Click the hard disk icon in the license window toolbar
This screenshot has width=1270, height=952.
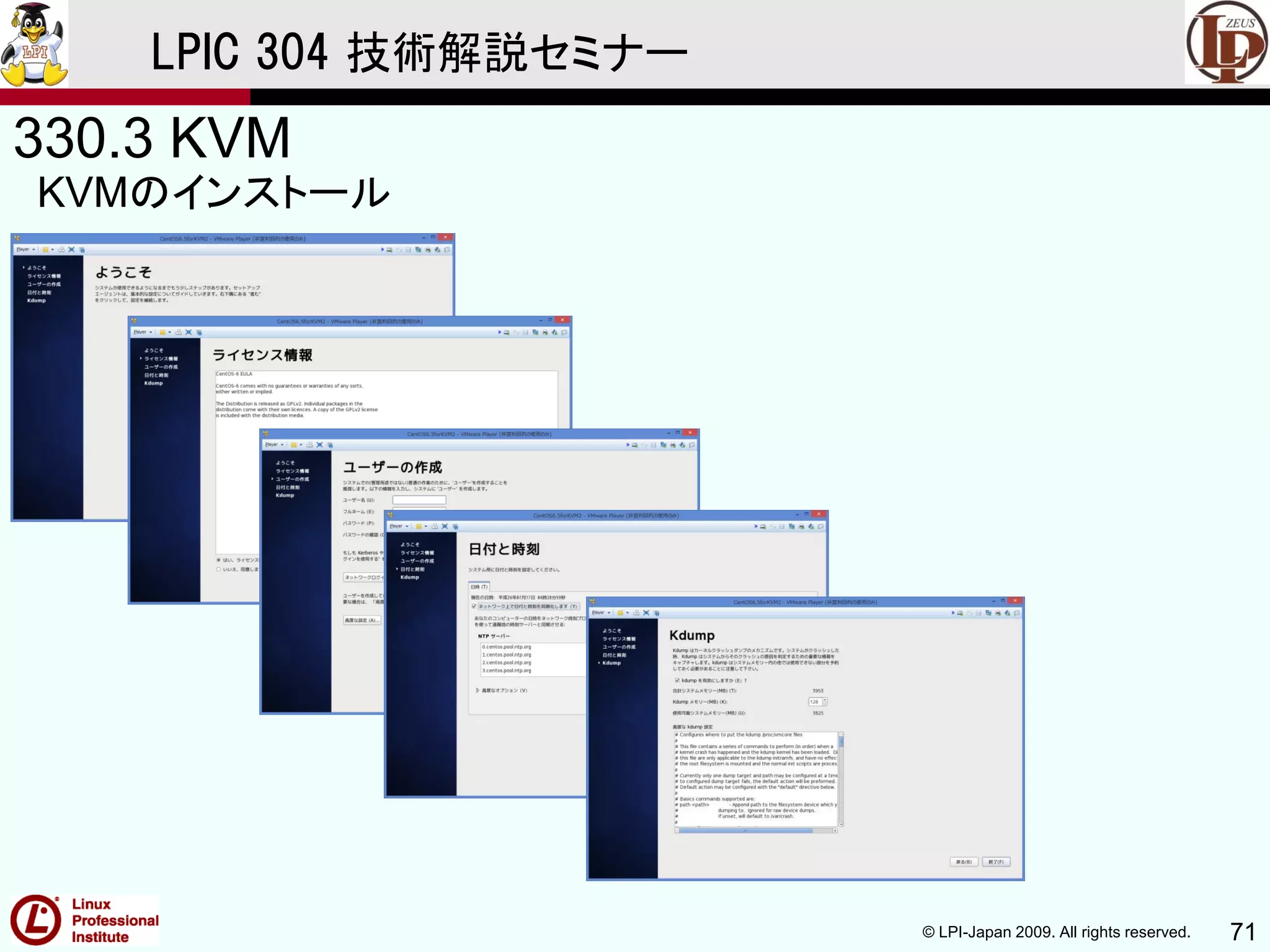coord(507,333)
